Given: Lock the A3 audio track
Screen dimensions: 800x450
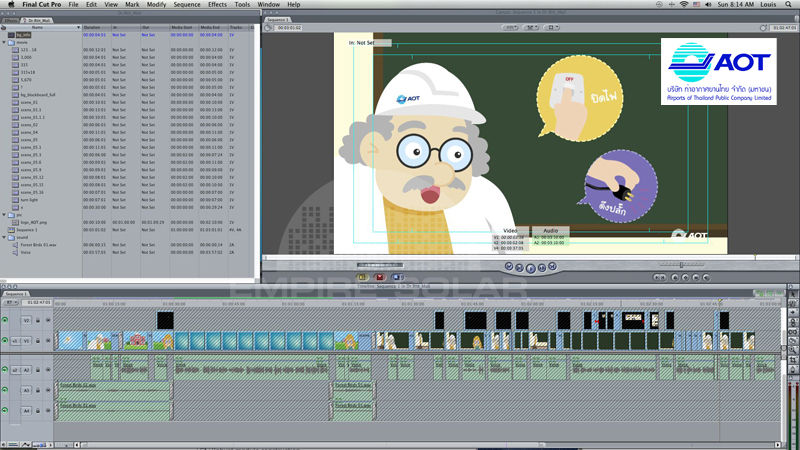Looking at the screenshot, I should (38, 390).
